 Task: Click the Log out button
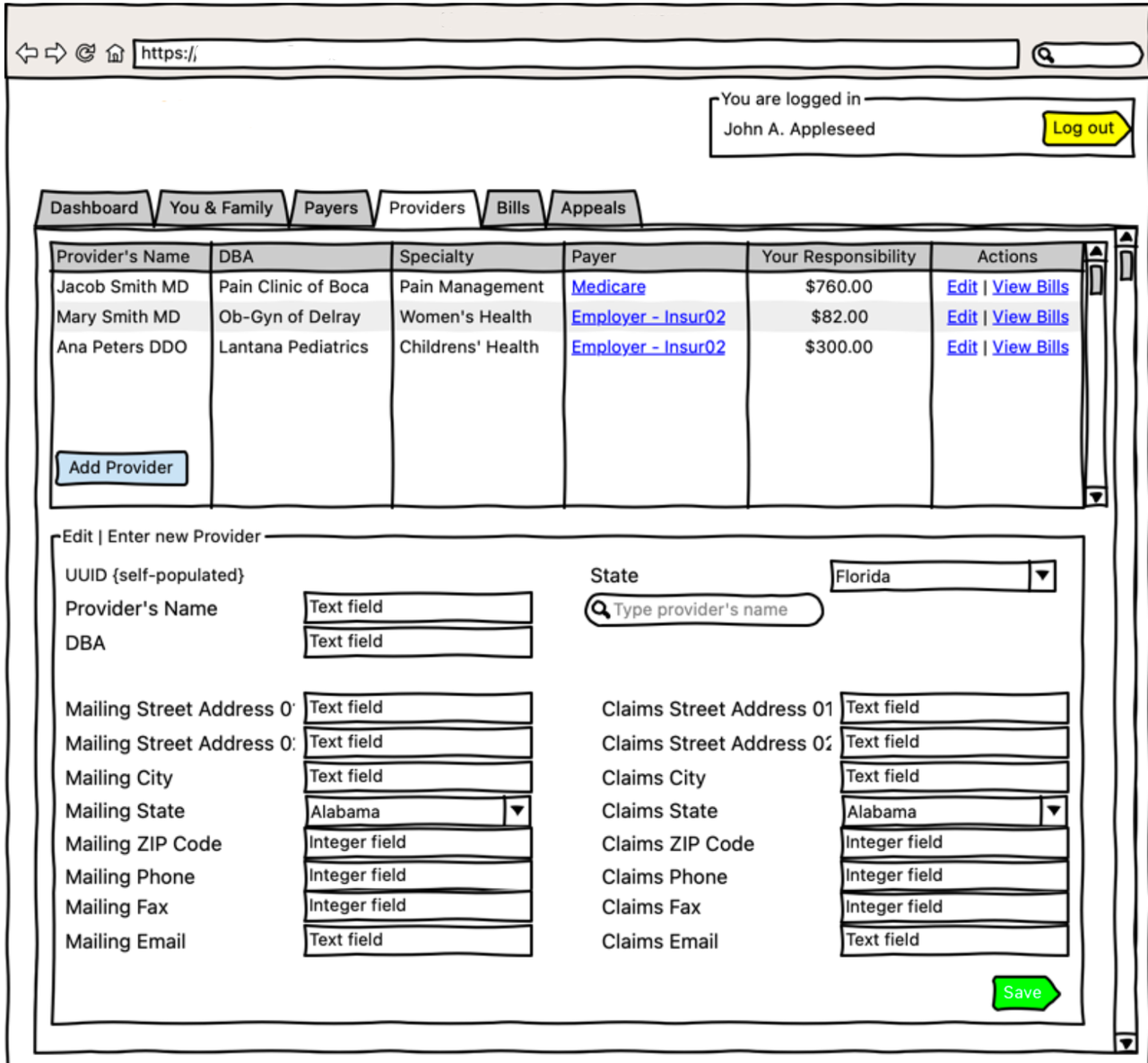1084,128
